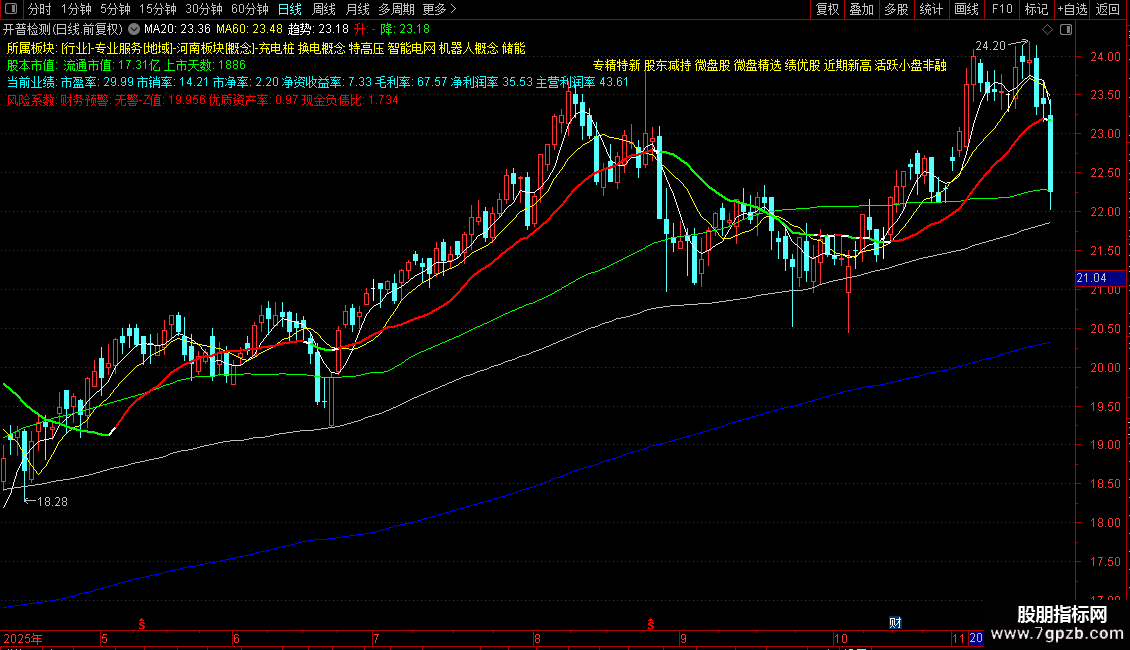The width and height of the screenshot is (1130, 650).
Task: Open the 财 financial report marker
Action: [x=895, y=623]
